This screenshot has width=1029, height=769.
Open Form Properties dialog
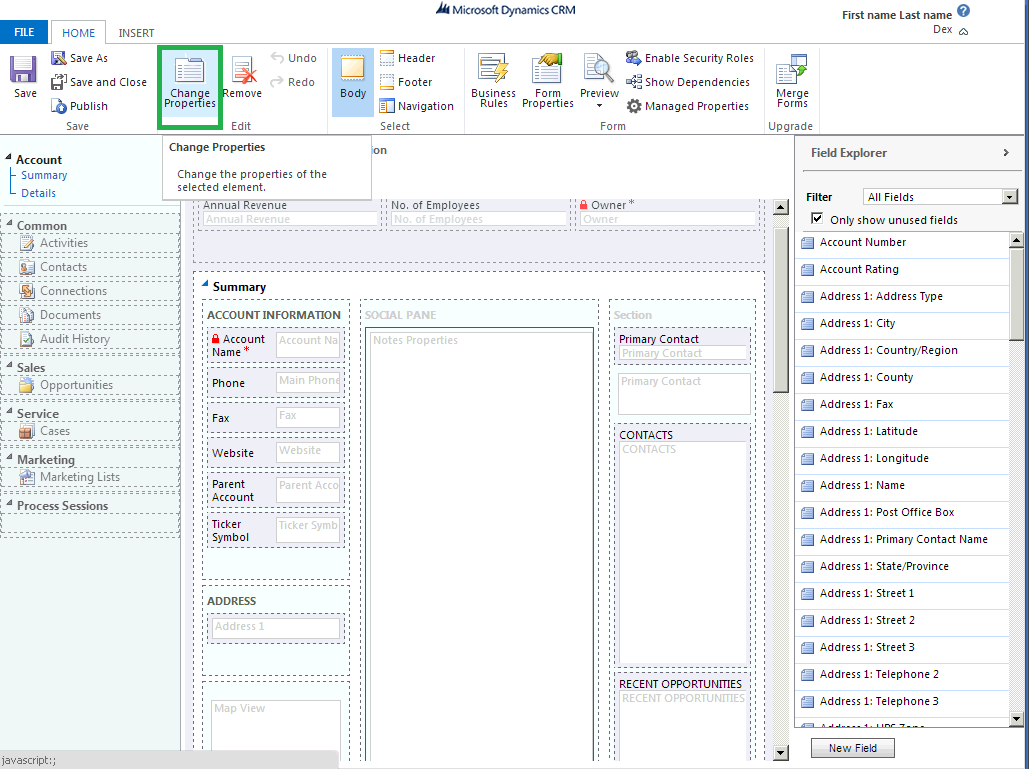pyautogui.click(x=548, y=80)
